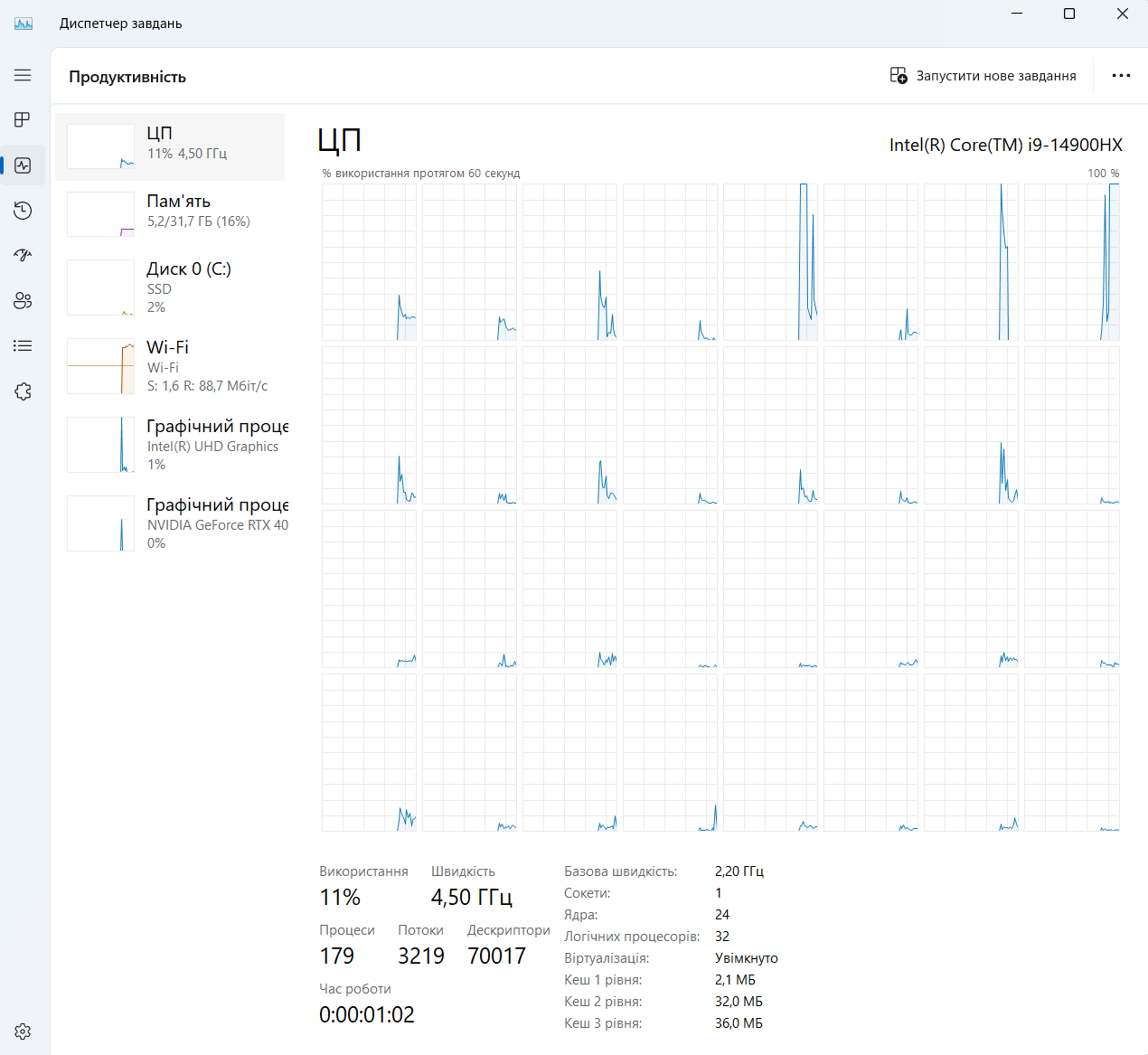Select Диск 0 (C:) performance item
This screenshot has height=1055, width=1148.
170,287
